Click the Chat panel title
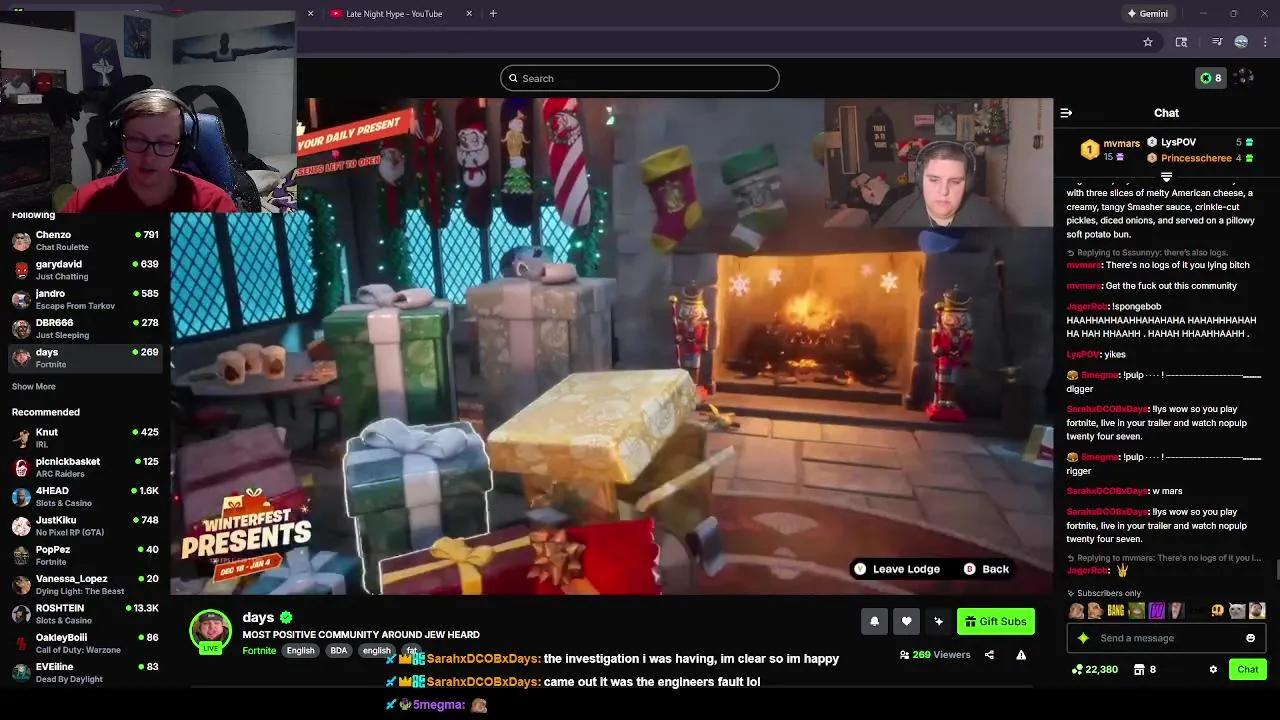Image resolution: width=1280 pixels, height=720 pixels. pyautogui.click(x=1166, y=113)
